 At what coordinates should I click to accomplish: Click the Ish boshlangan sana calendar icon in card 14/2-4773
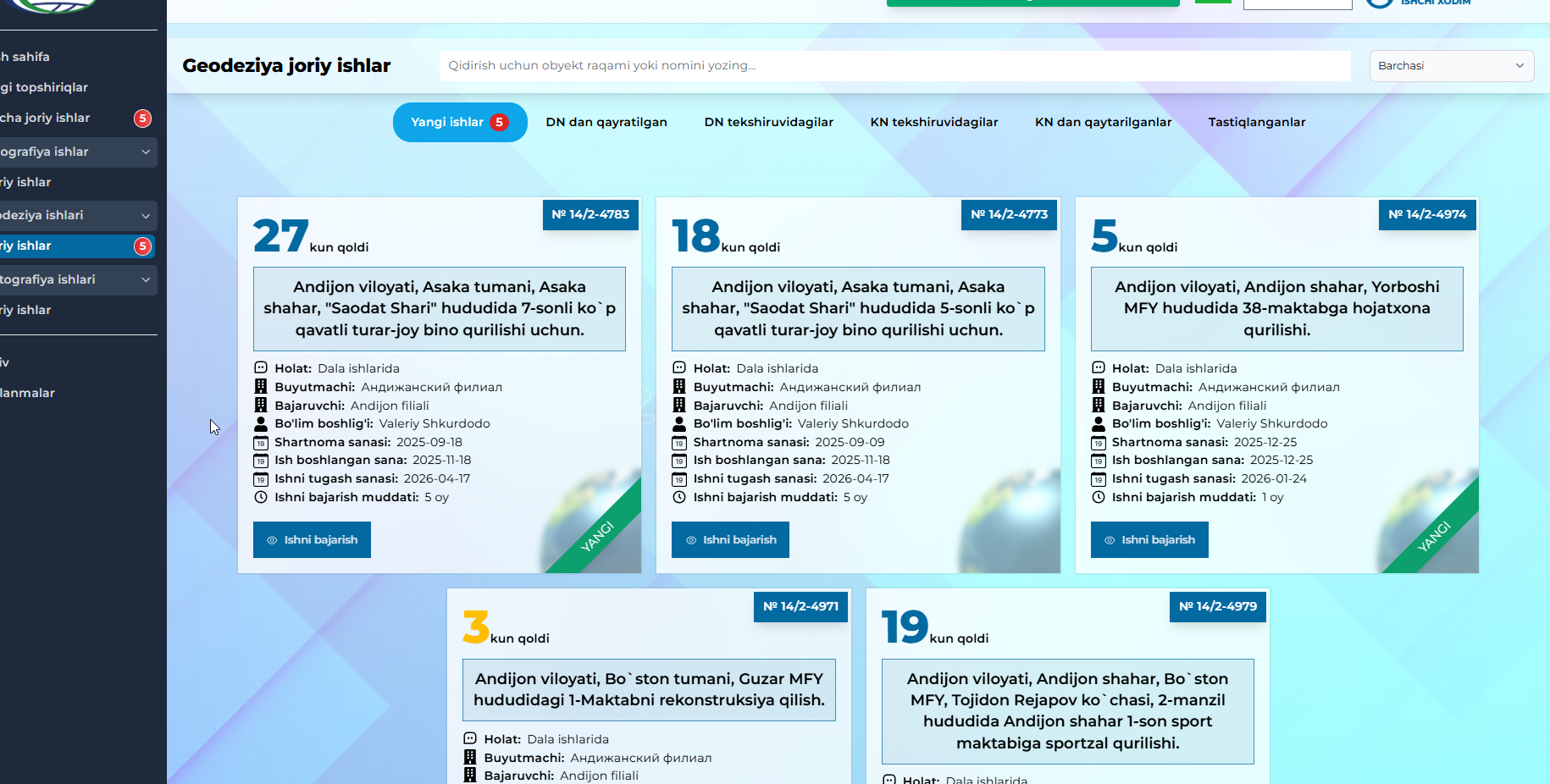[x=679, y=461]
